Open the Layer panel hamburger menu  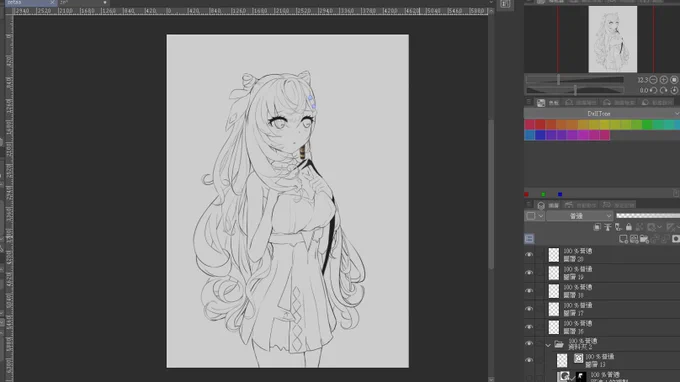coord(529,205)
